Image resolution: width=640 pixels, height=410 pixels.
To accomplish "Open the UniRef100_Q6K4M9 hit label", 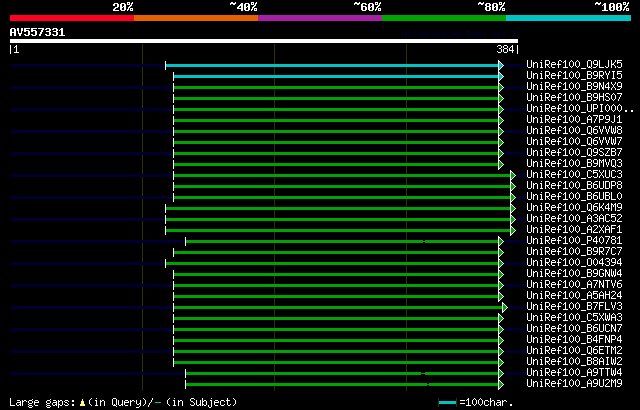I will [x=574, y=207].
